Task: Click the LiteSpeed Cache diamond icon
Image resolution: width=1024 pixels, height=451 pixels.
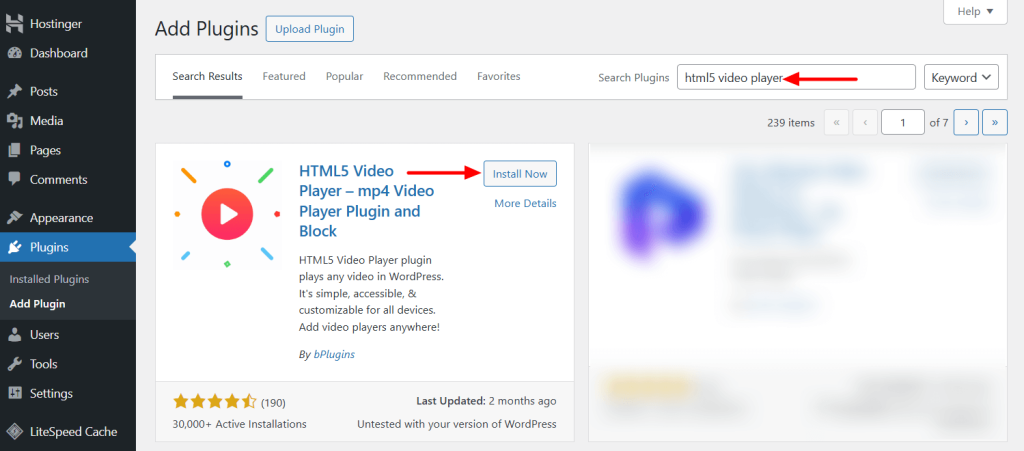Action: pyautogui.click(x=14, y=432)
